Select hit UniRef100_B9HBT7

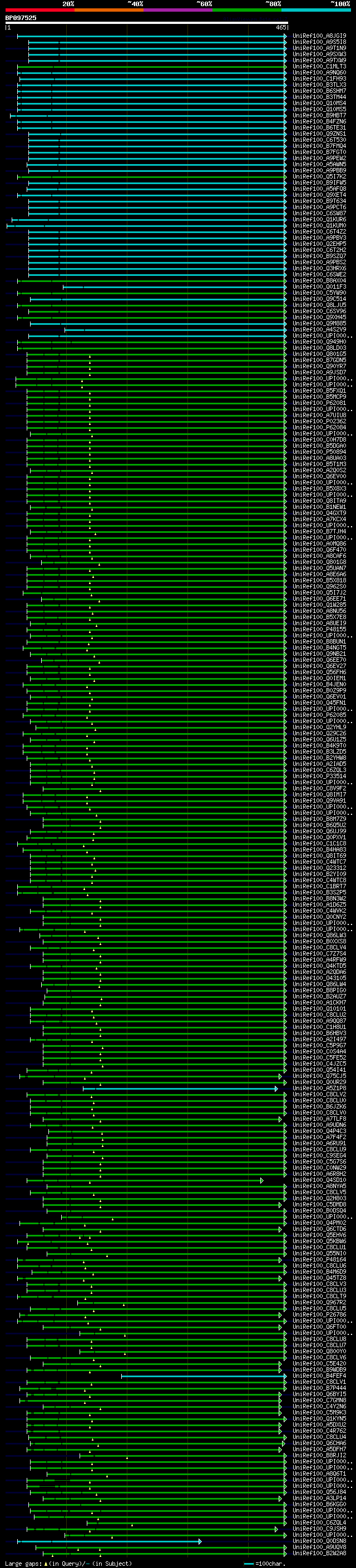pos(319,116)
